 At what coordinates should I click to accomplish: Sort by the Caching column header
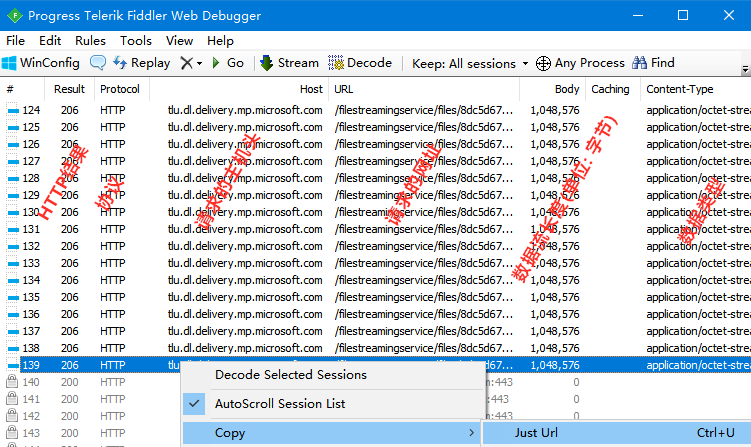click(613, 89)
